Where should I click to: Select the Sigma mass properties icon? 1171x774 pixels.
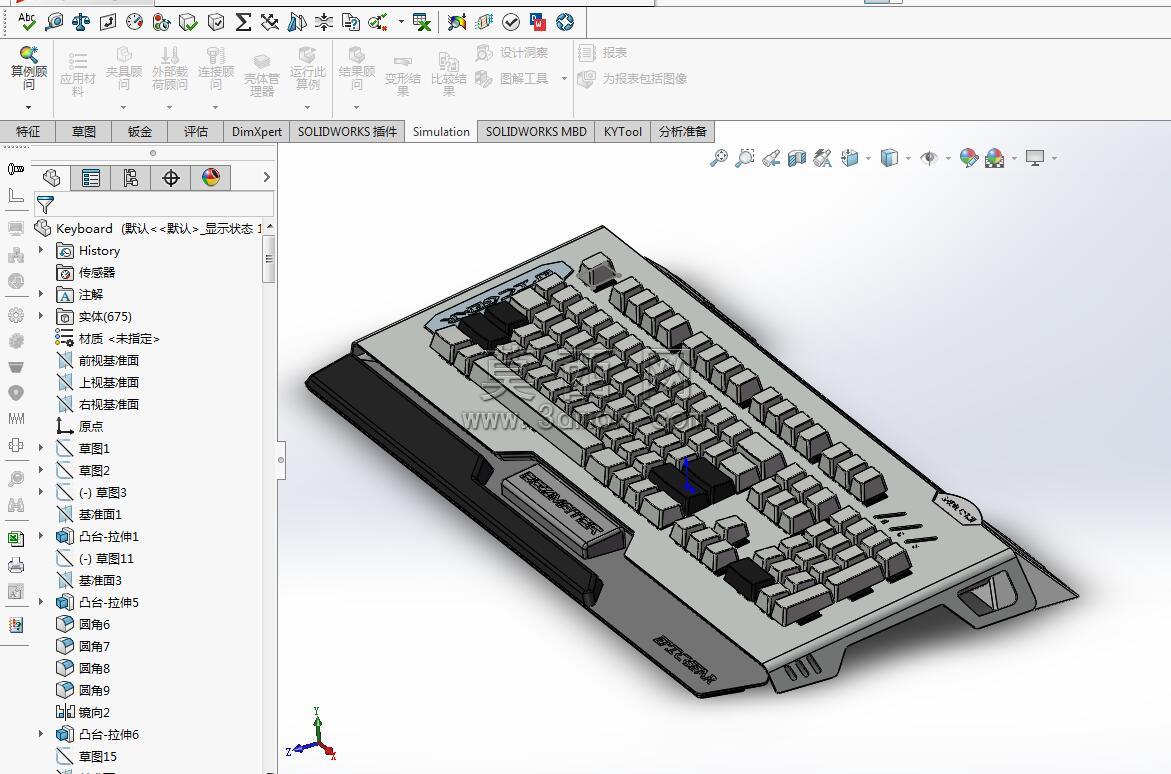(x=243, y=22)
